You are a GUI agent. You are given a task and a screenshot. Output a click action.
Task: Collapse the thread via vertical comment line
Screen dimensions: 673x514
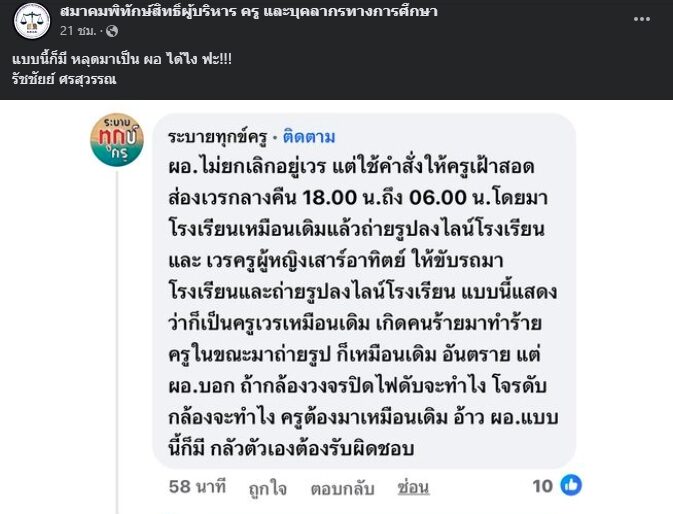tap(117, 342)
